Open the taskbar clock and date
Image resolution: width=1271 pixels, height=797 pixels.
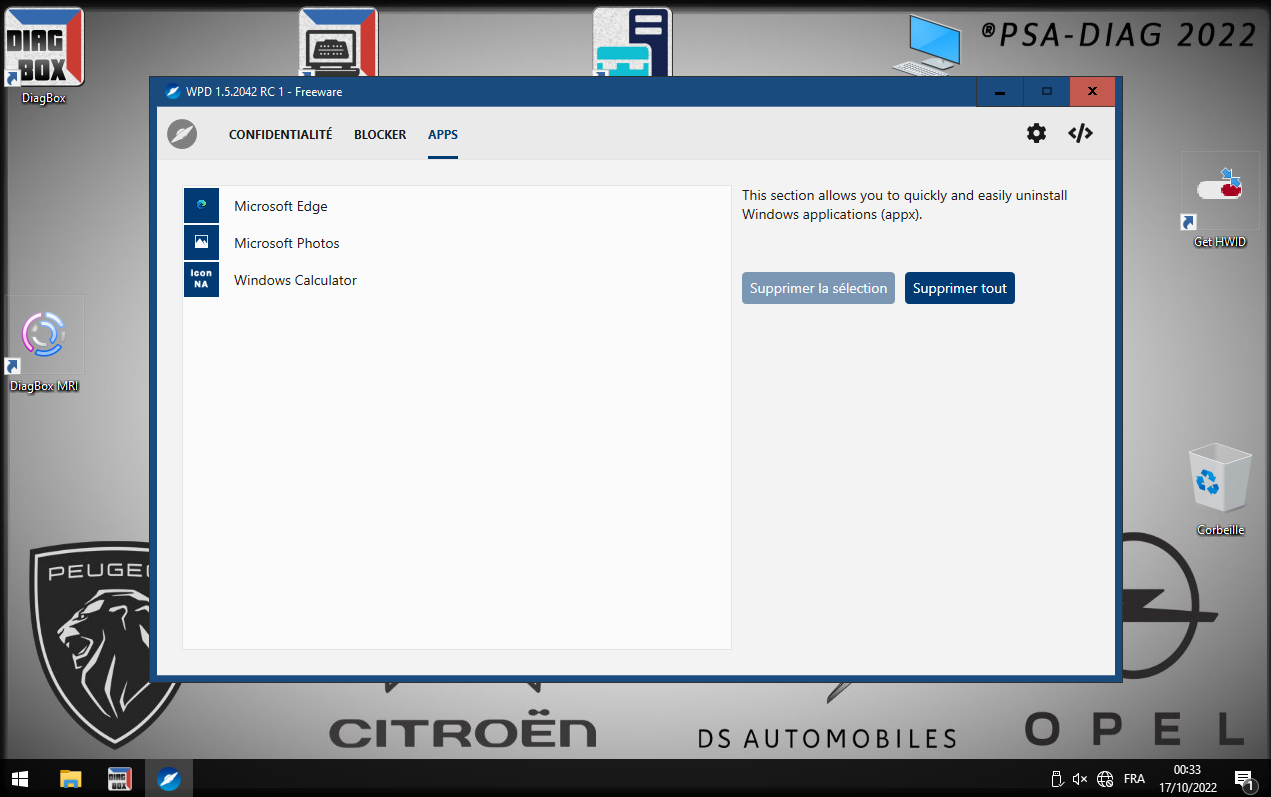click(x=1188, y=778)
